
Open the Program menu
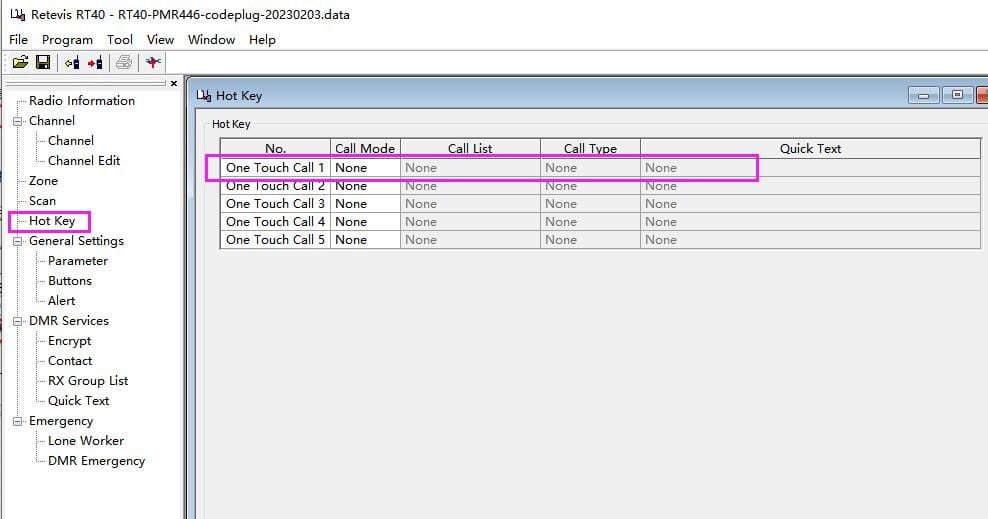click(67, 40)
